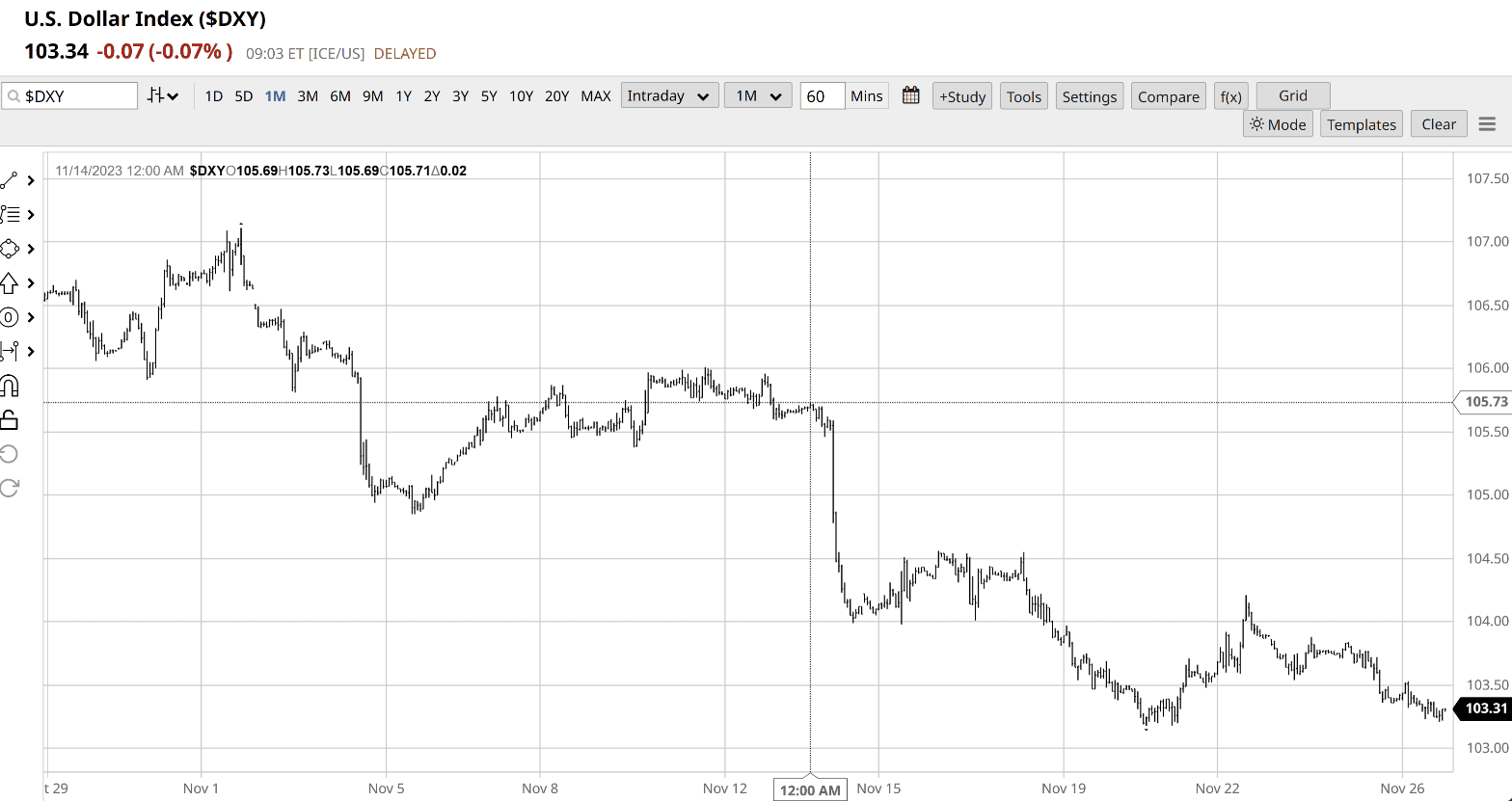Select the price measurement tool icon

10,351
